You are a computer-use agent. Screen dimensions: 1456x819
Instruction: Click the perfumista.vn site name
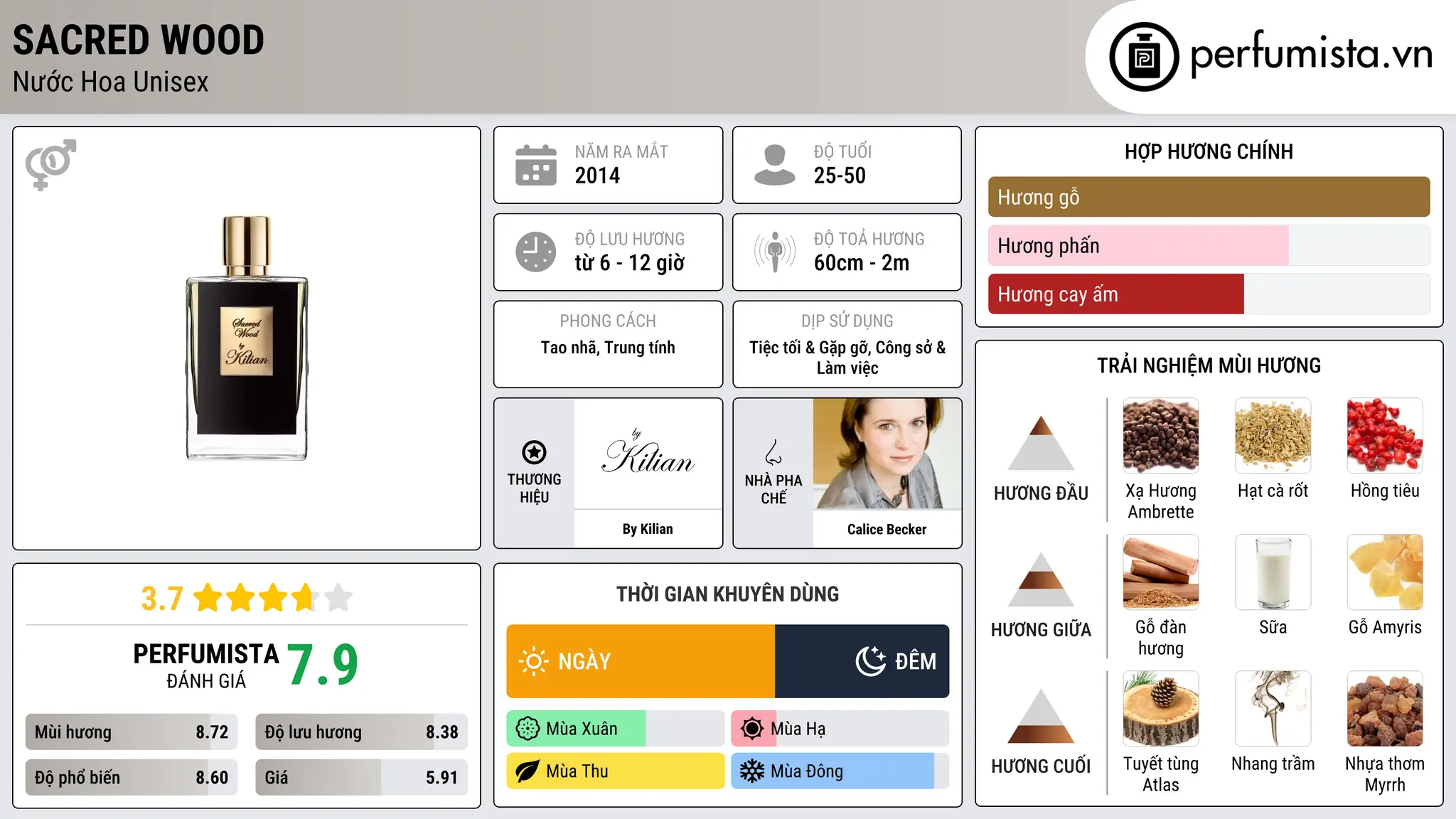click(x=1312, y=54)
